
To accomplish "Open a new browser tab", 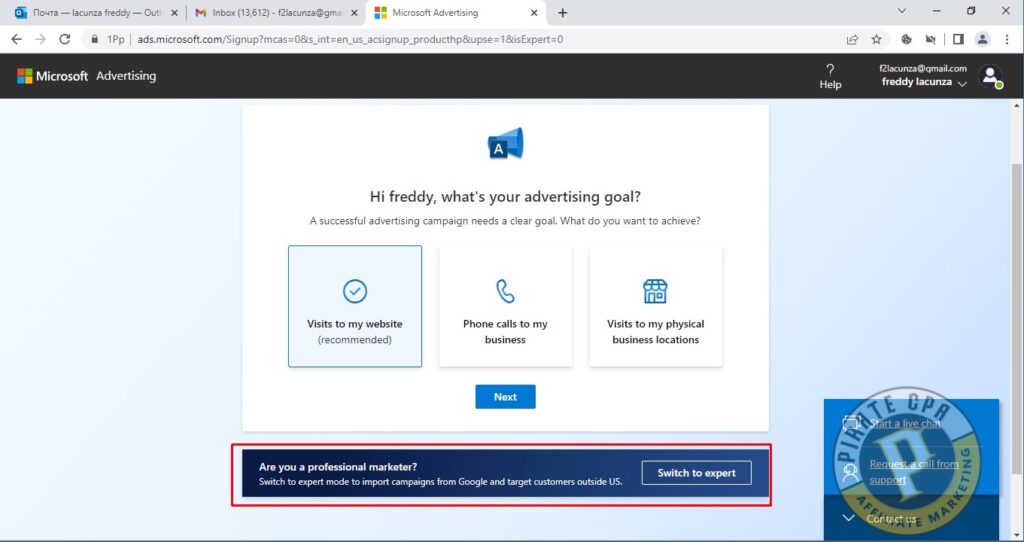I will click(x=562, y=12).
